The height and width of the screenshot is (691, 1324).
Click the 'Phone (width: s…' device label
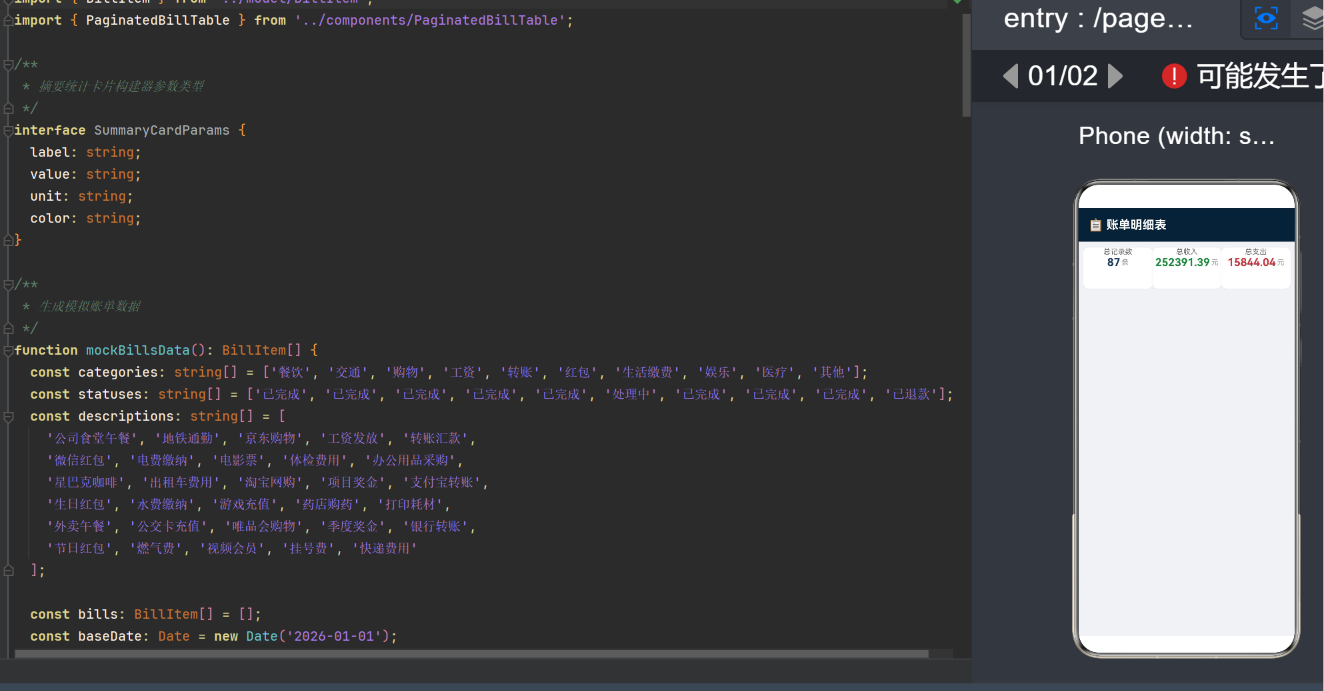click(x=1176, y=136)
